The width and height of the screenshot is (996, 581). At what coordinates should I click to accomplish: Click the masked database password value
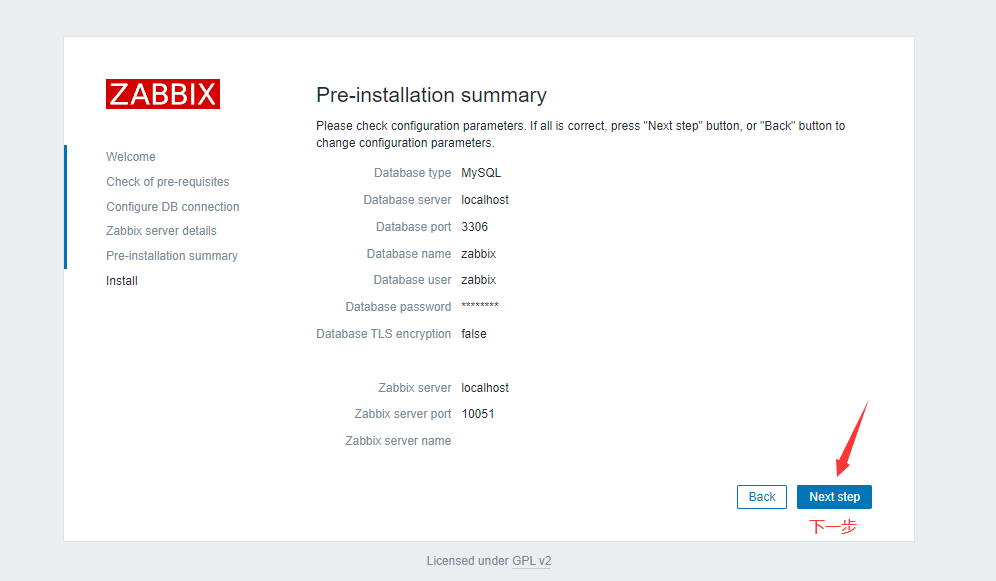click(x=480, y=305)
